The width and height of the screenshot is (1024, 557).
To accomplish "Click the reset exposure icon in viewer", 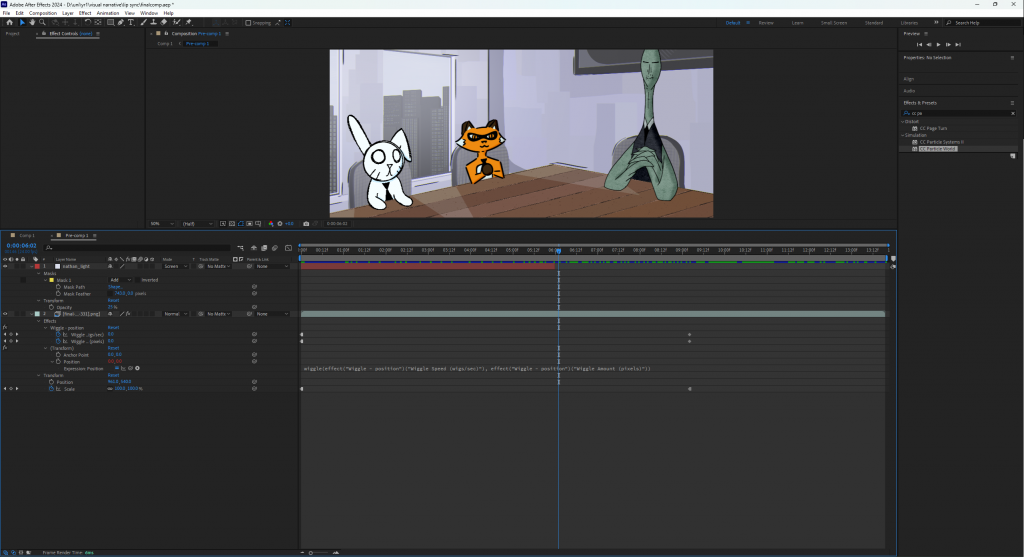I will [x=280, y=223].
